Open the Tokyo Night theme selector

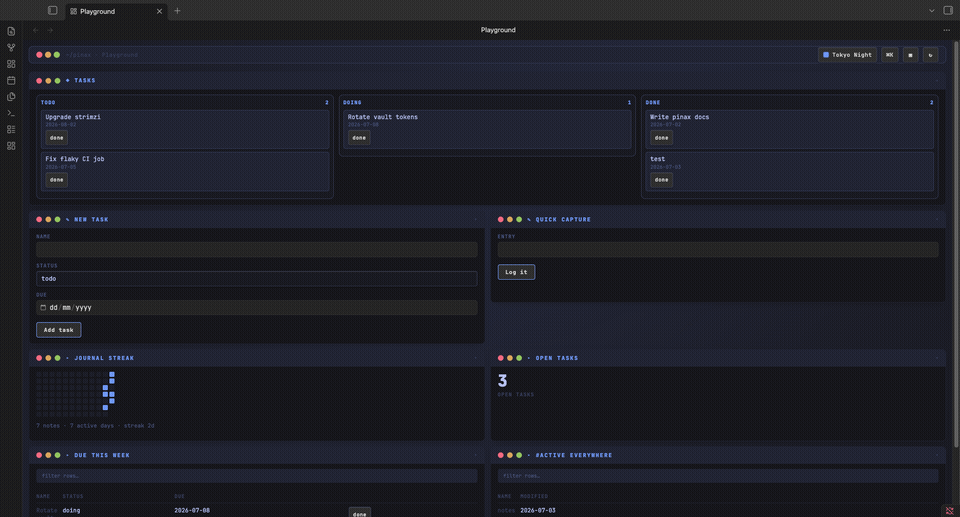847,55
